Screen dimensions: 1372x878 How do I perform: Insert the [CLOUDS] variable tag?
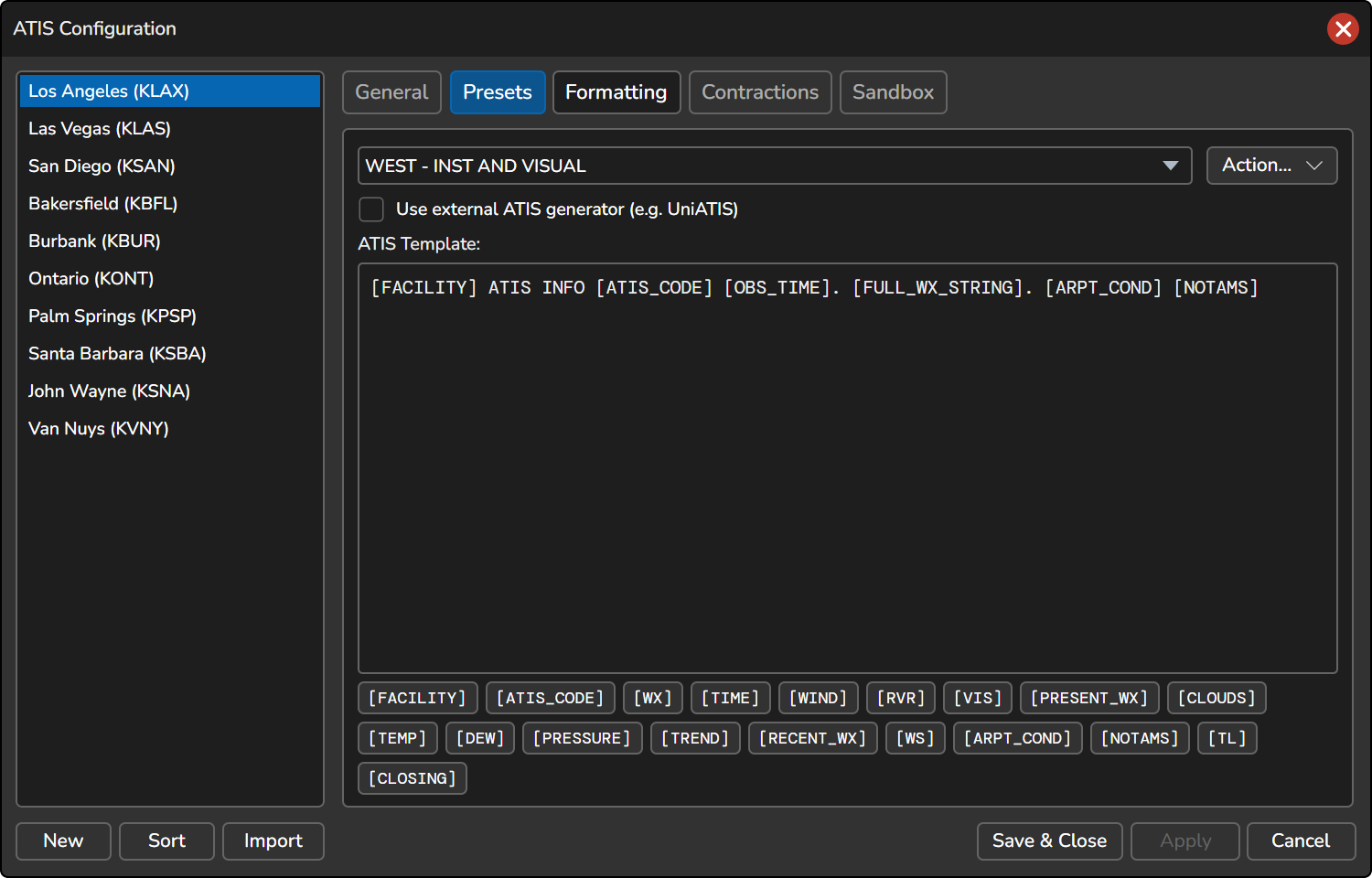(1216, 698)
